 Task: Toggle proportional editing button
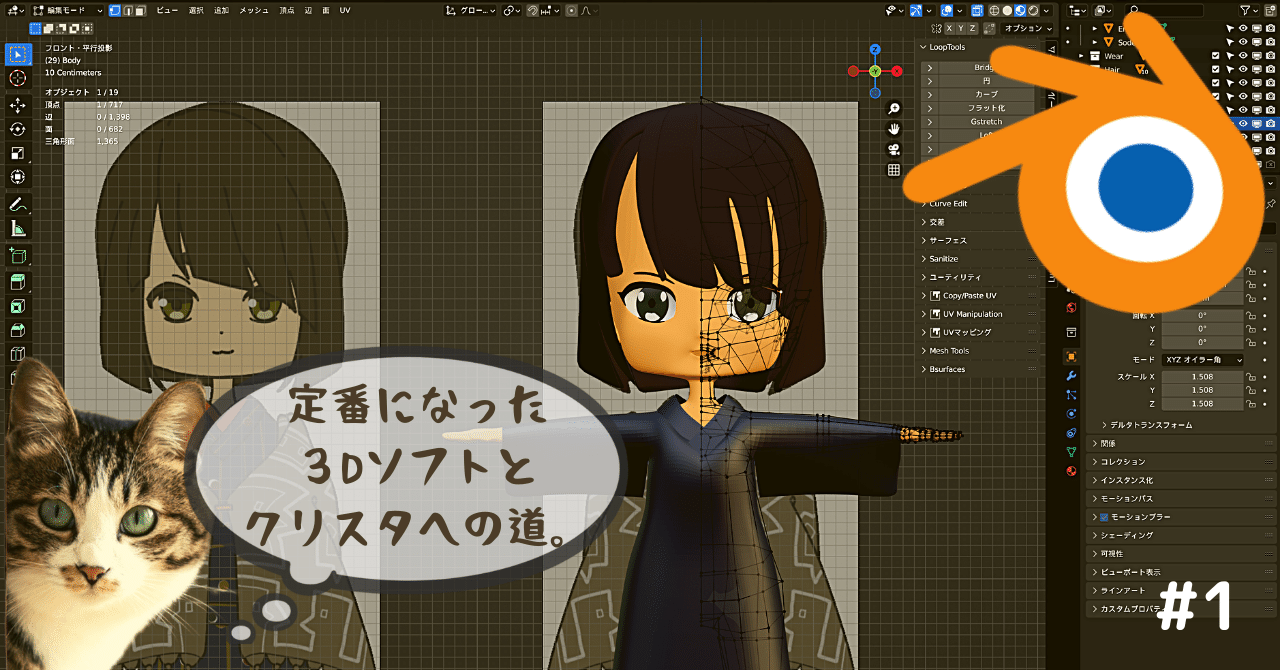[569, 10]
